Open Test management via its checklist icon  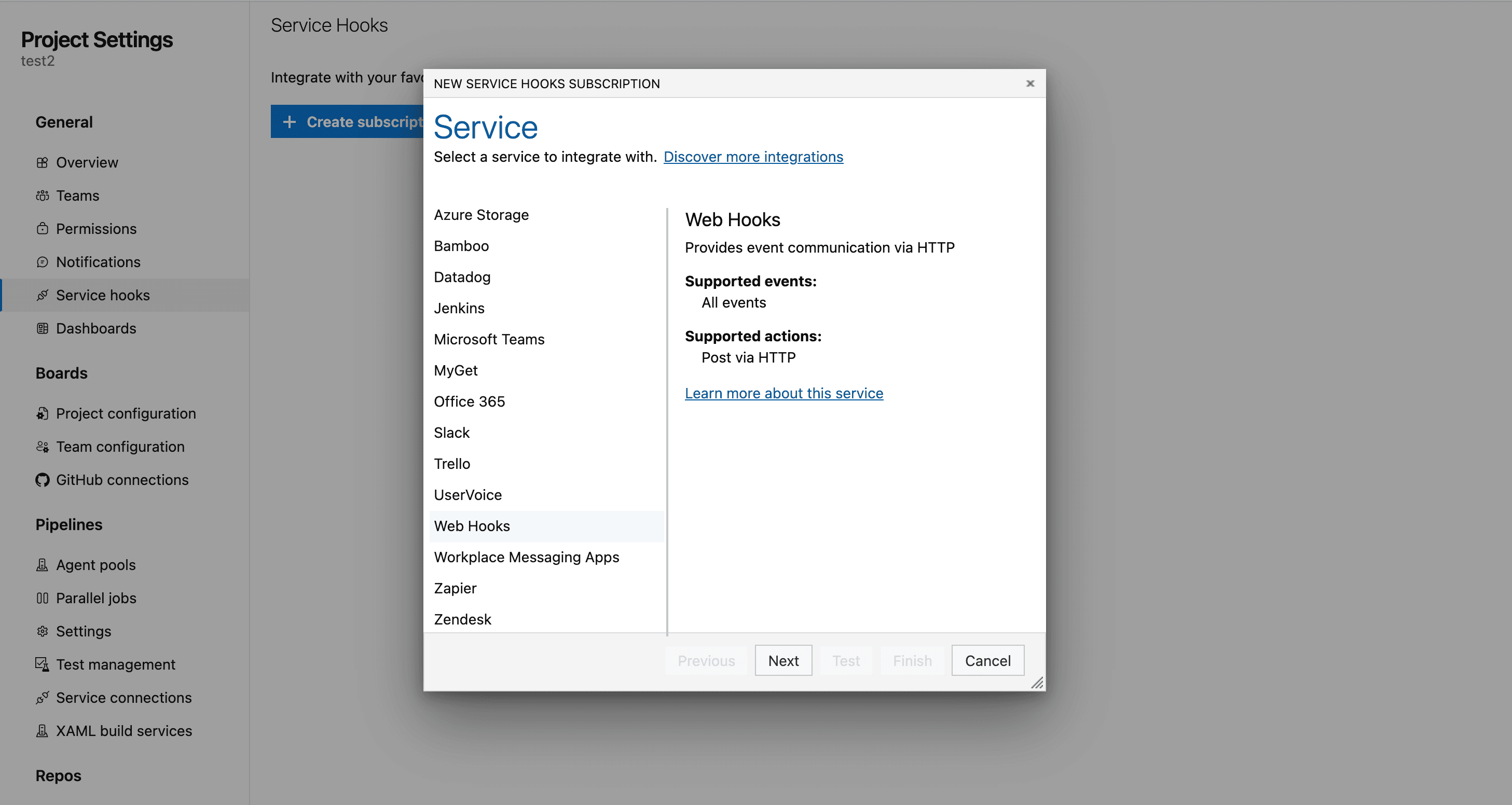click(x=43, y=664)
